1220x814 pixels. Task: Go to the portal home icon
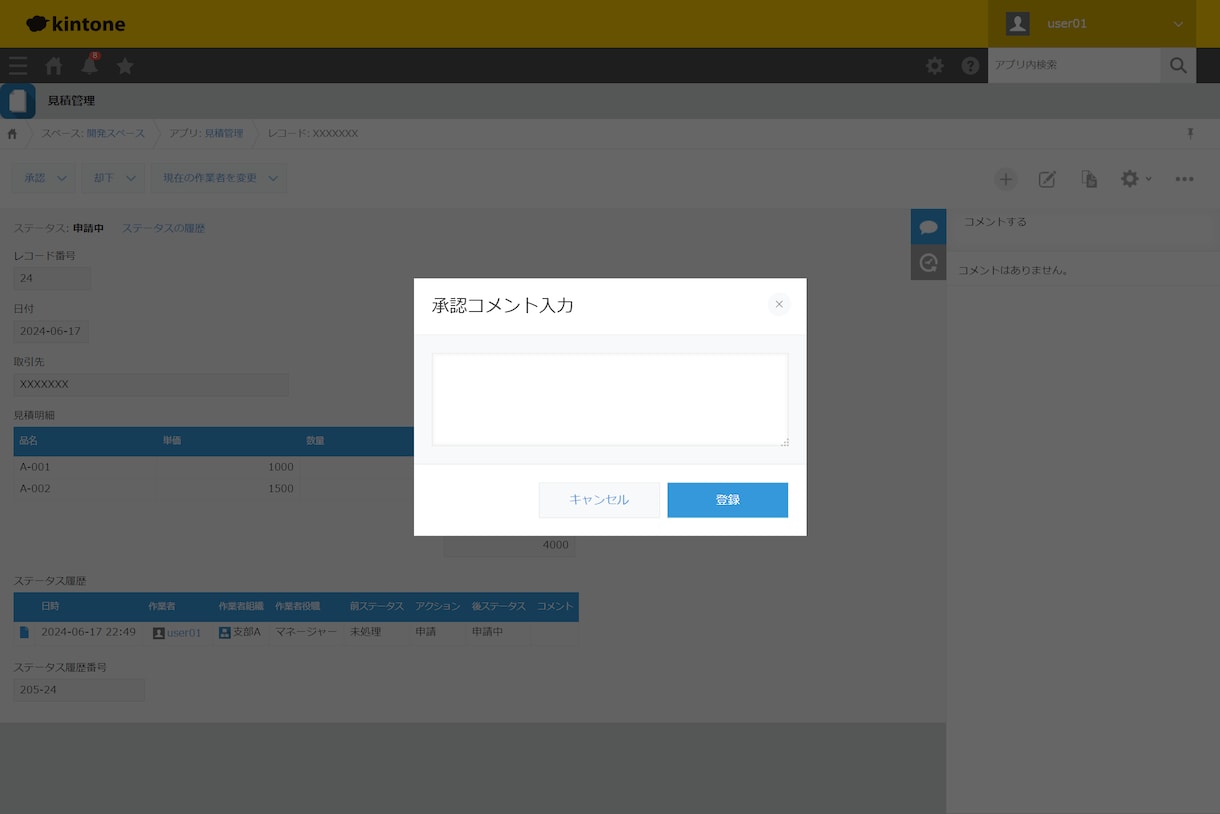54,66
